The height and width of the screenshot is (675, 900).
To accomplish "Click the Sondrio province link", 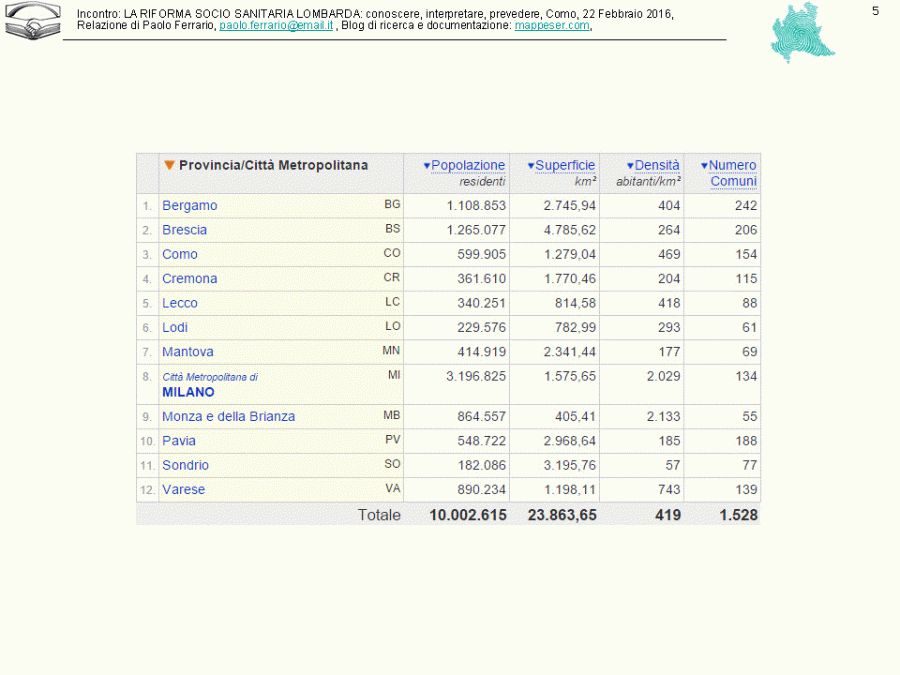I will click(185, 465).
